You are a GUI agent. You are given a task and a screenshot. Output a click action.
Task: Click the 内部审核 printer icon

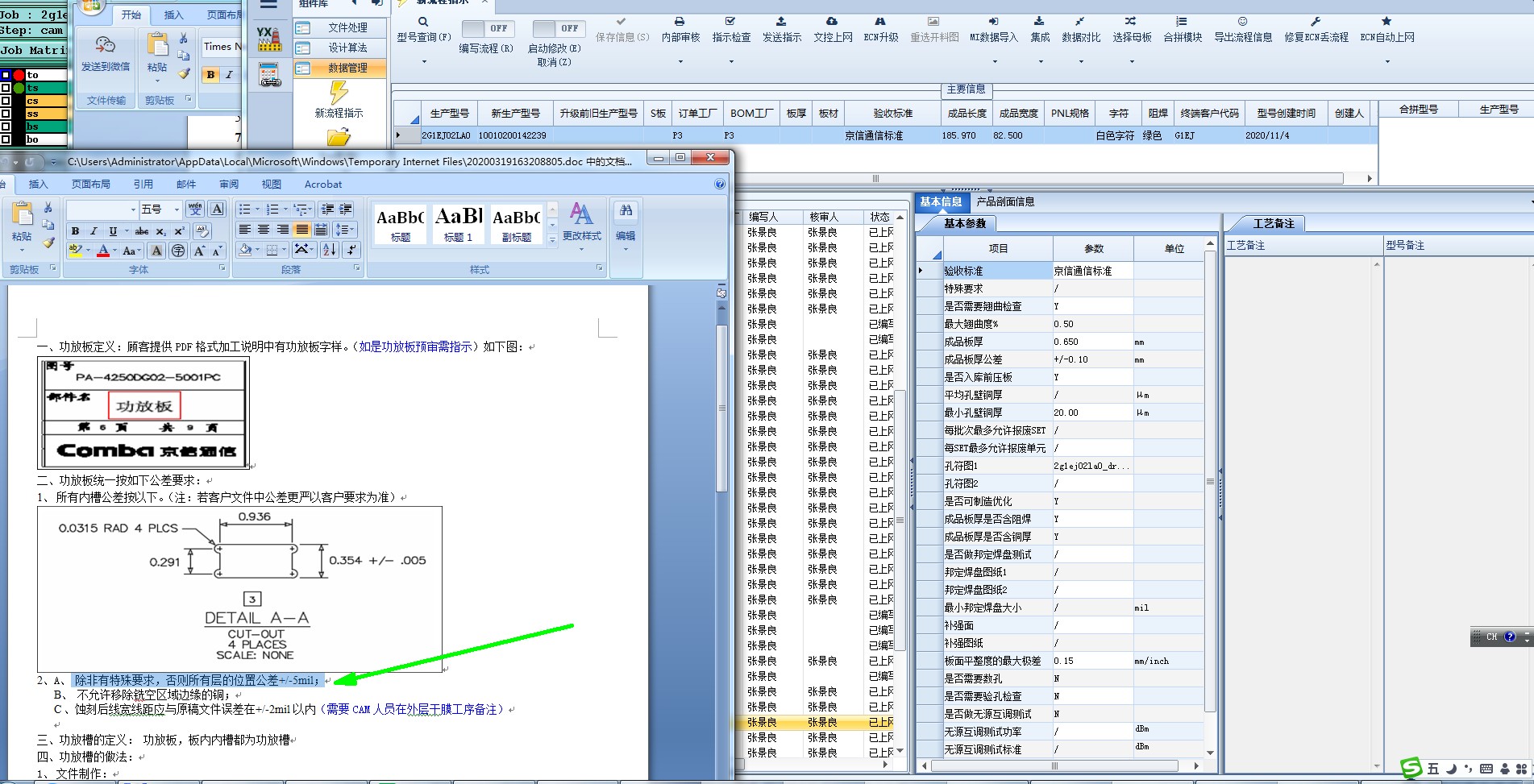tap(680, 22)
